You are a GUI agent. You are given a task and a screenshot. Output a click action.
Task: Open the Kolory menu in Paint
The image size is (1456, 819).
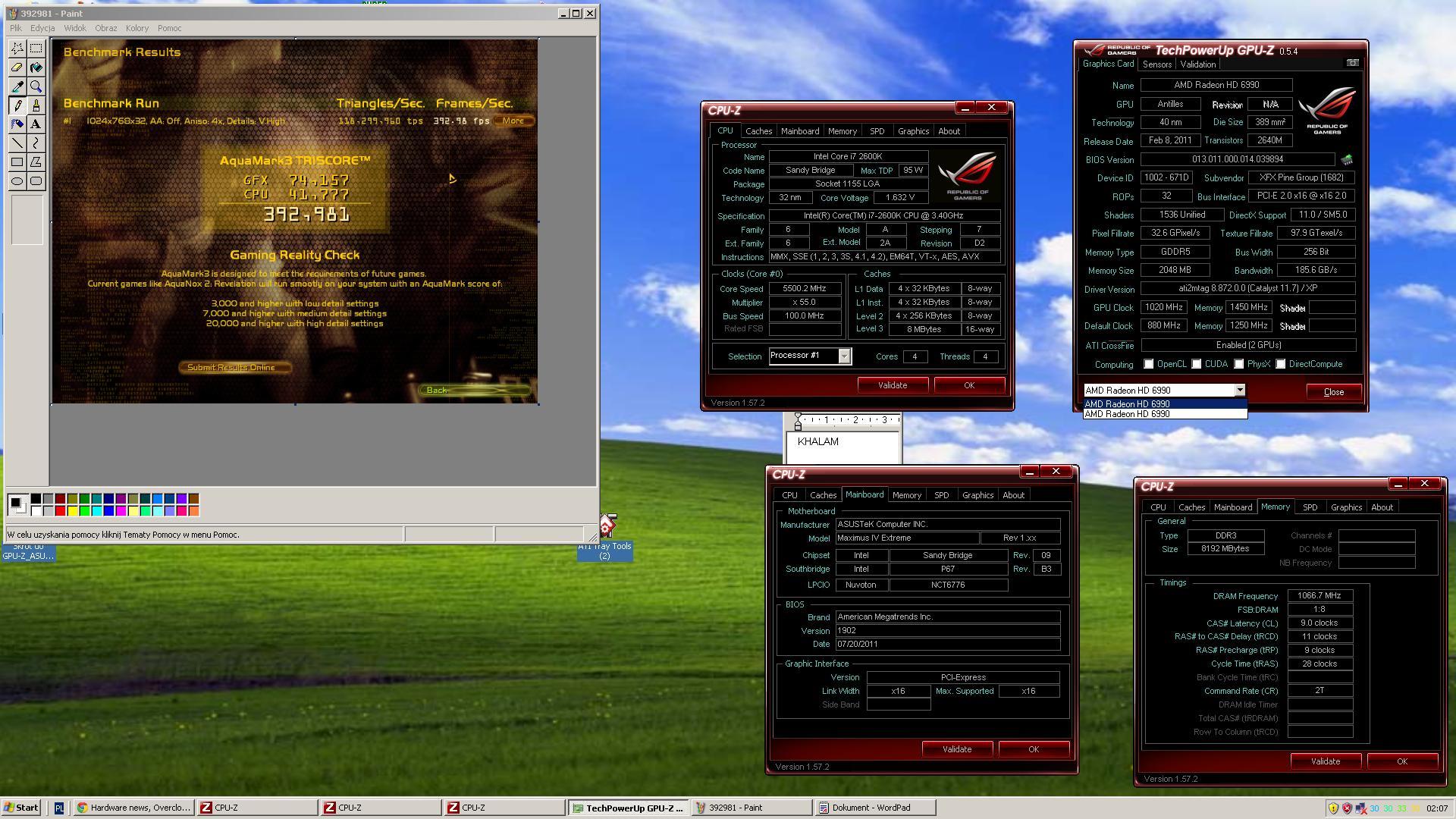click(x=137, y=28)
